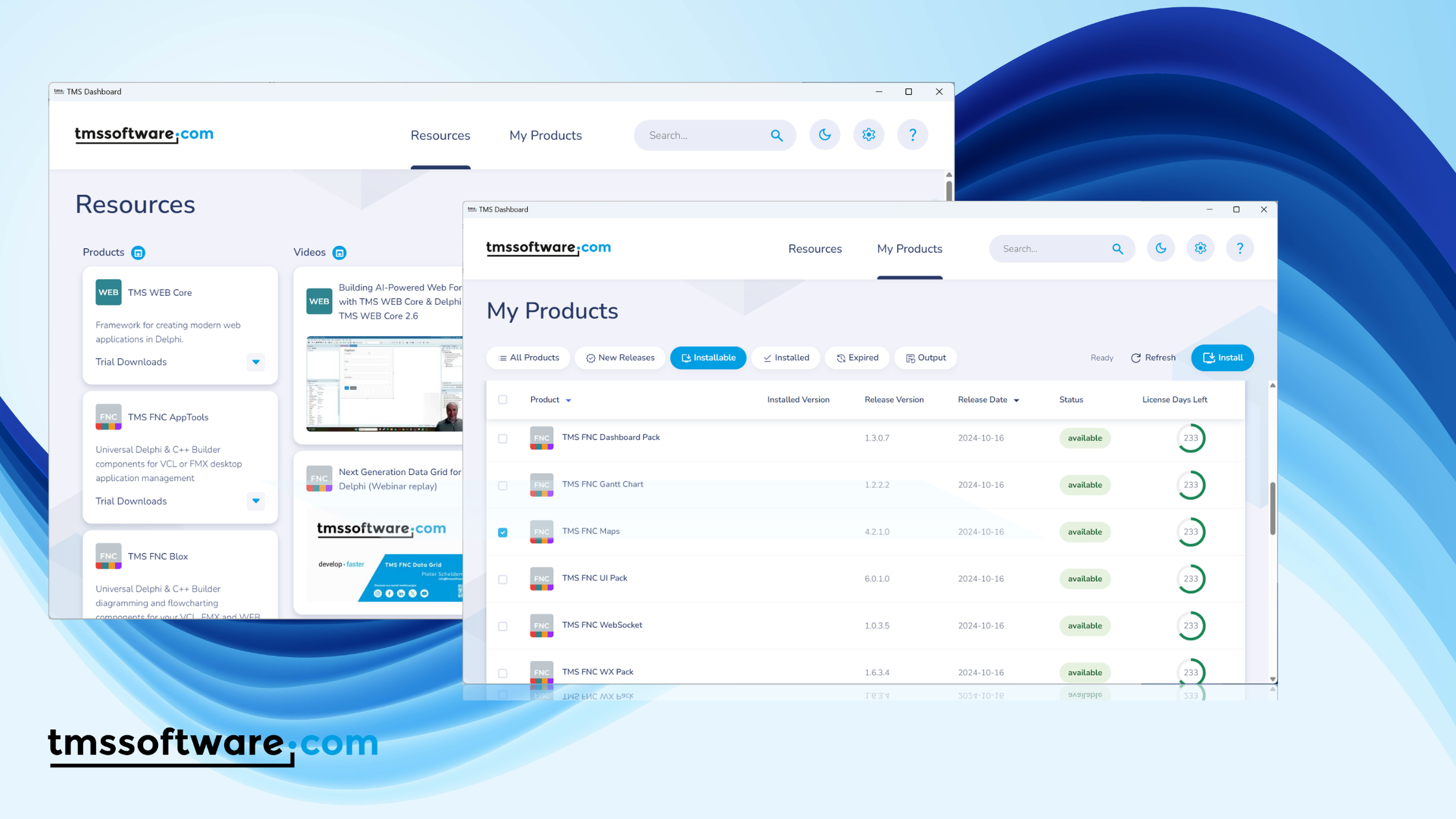Open settings gear in My Products window
The width and height of the screenshot is (1456, 819).
click(1200, 248)
